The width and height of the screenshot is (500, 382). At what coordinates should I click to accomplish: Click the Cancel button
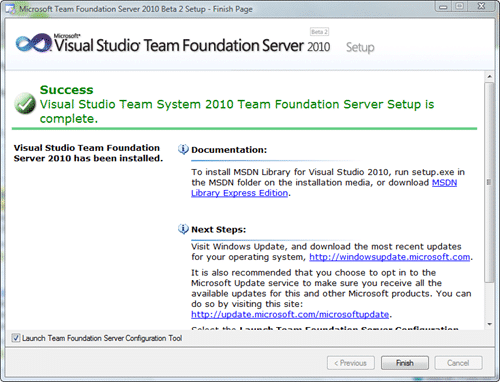[x=458, y=363]
